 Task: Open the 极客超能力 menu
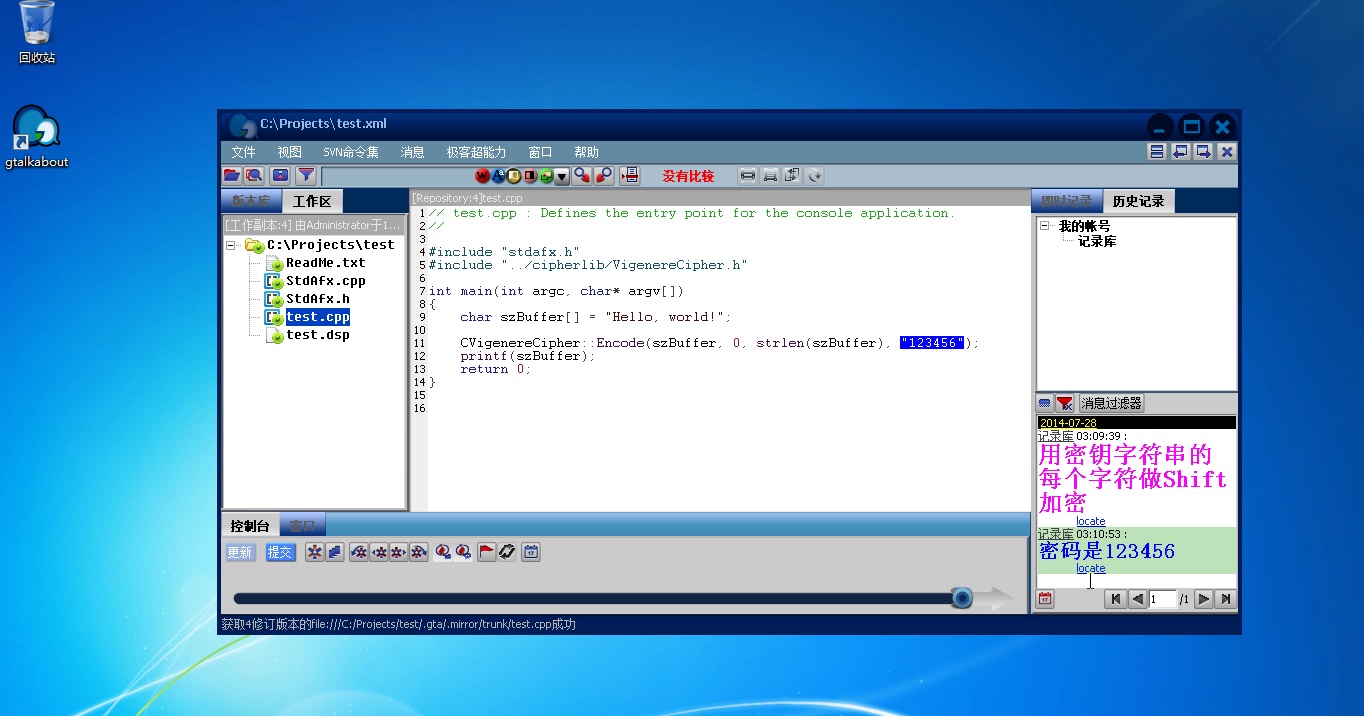pos(476,152)
